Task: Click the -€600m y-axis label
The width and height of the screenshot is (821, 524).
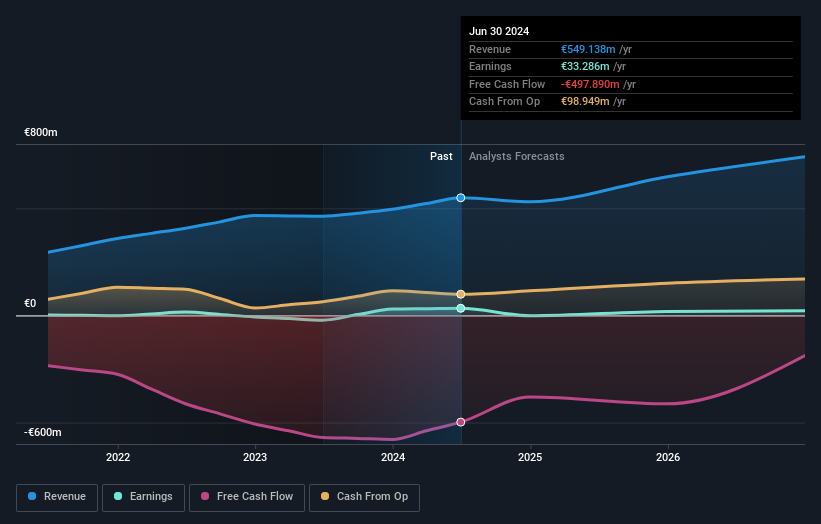Action: tap(42, 432)
